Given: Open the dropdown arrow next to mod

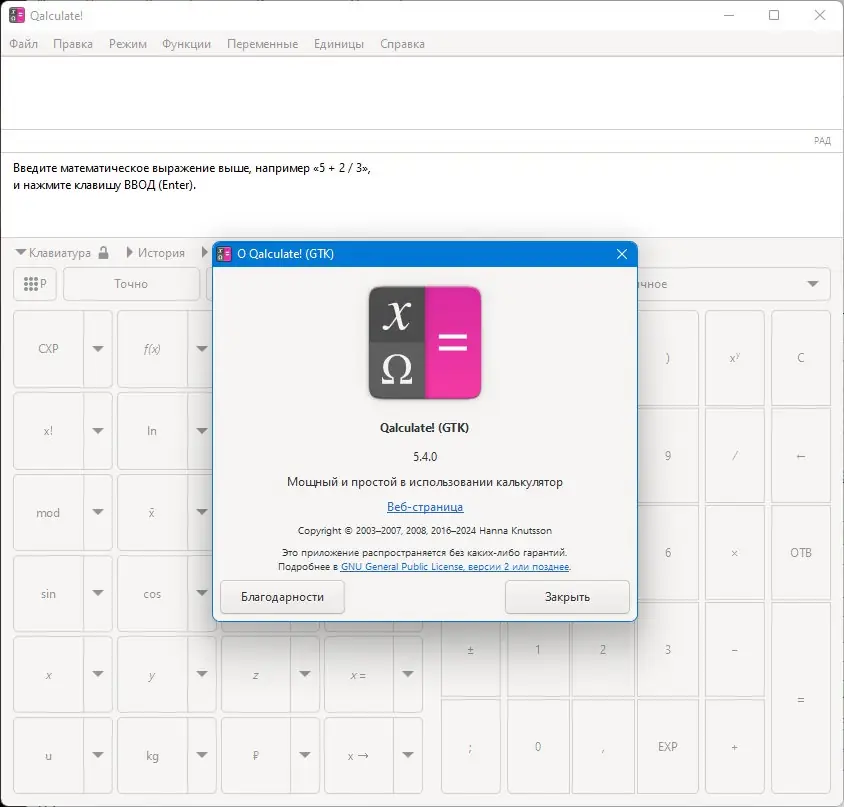Looking at the screenshot, I should coord(98,512).
